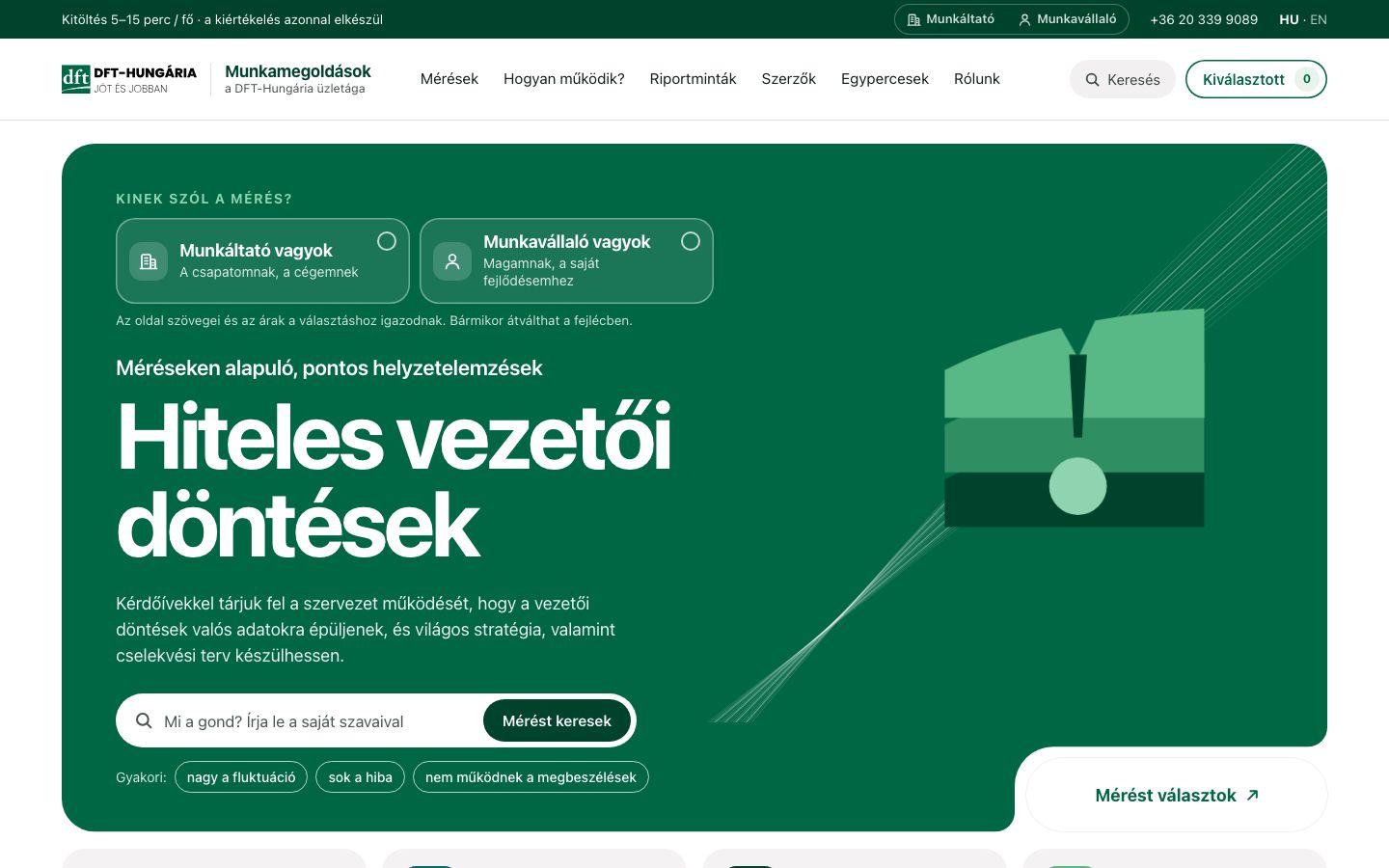This screenshot has width=1389, height=868.
Task: Click the Kitöltés 5–15 perc top banner text
Action: coord(222,19)
